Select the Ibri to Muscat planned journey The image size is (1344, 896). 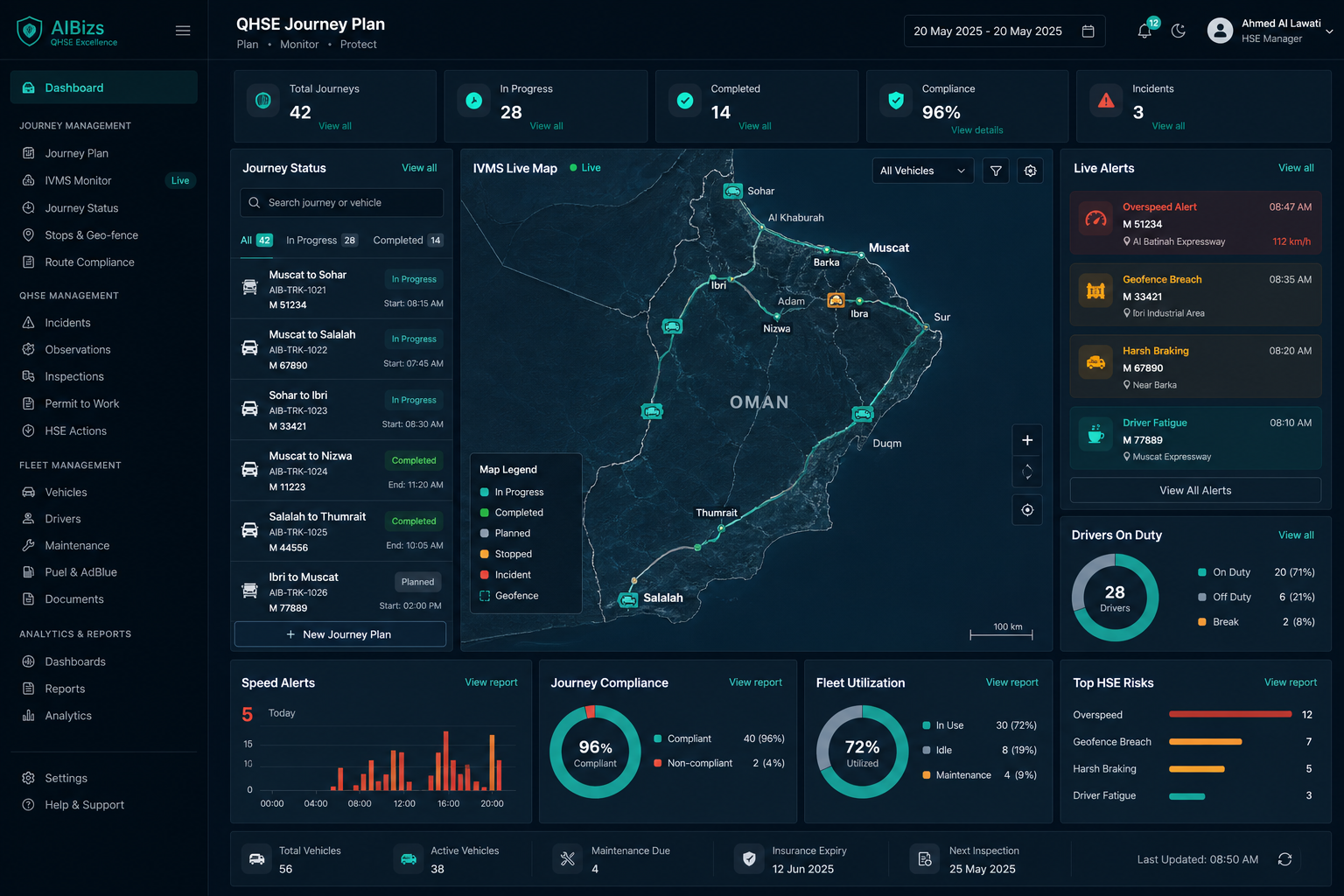pos(341,591)
